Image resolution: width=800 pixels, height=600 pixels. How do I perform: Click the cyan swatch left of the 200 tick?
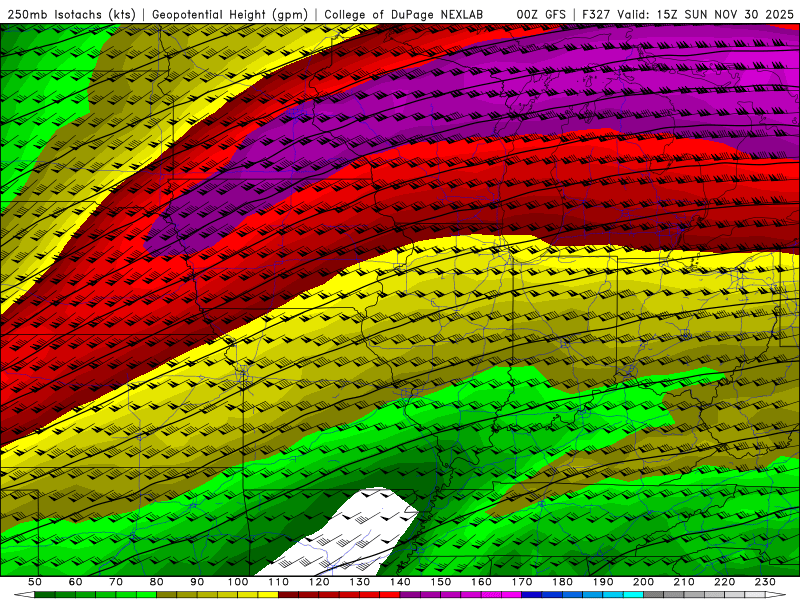(x=633, y=595)
